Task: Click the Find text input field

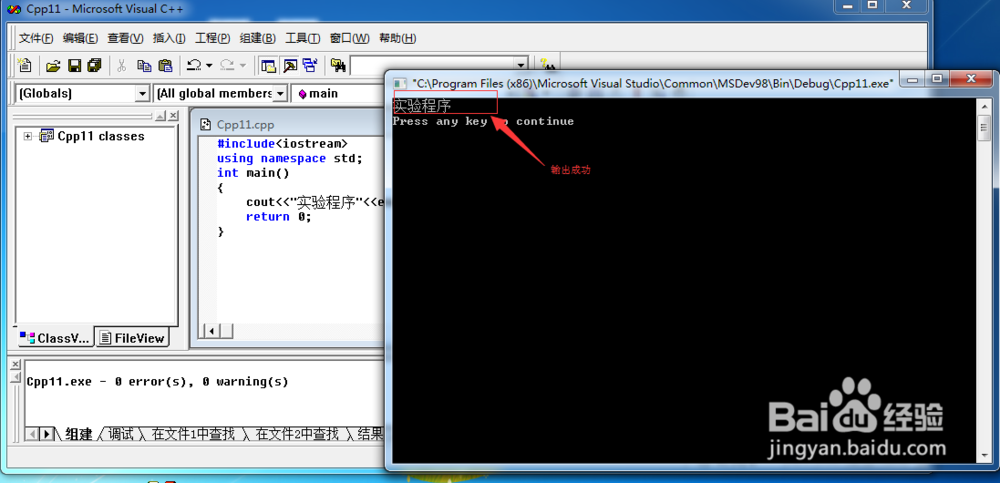Action: coord(433,65)
